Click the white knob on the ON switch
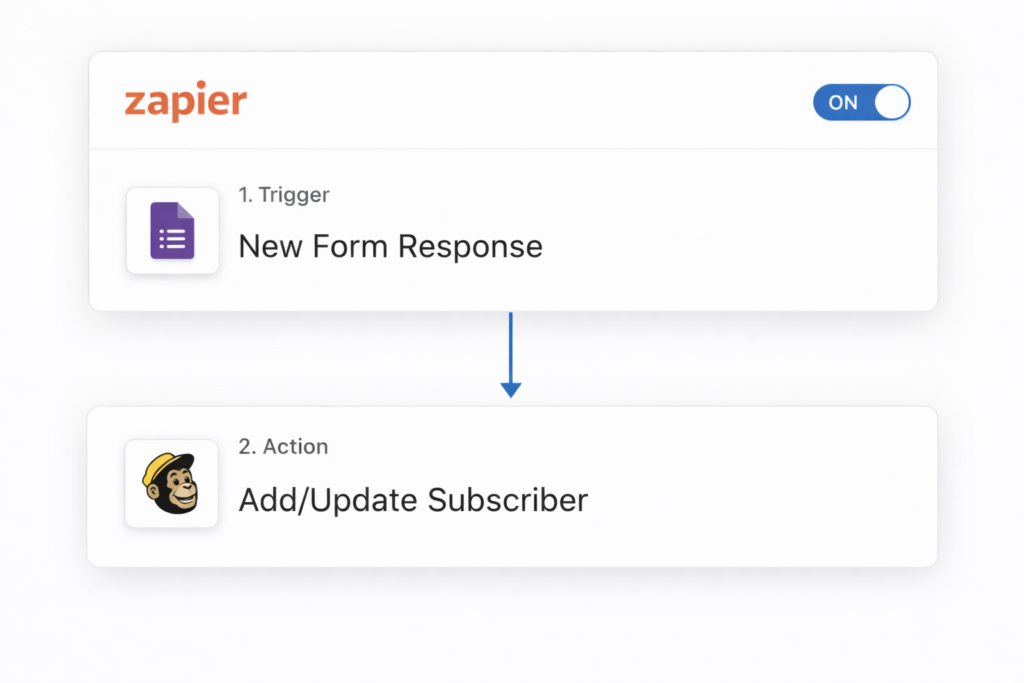Screen dimensions: 1024x683 (891, 102)
